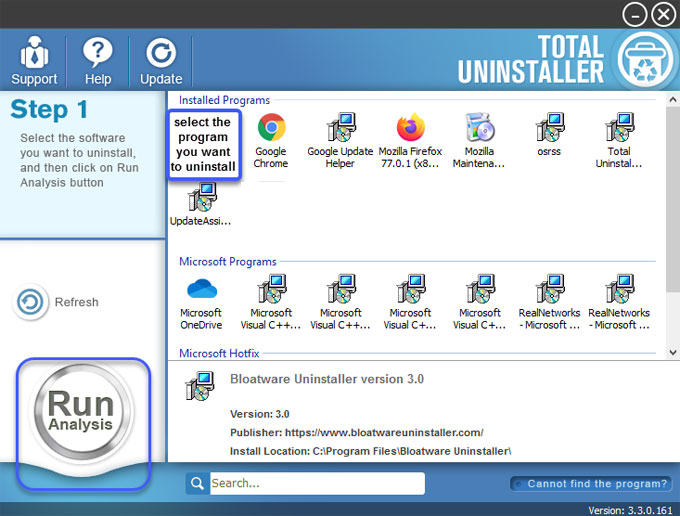
Task: Click the scrollbar up arrow
Action: point(673,100)
